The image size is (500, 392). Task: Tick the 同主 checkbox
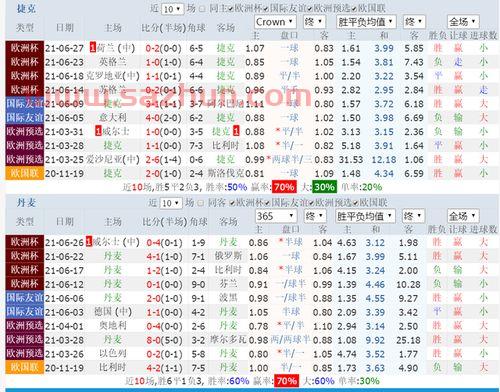pyautogui.click(x=202, y=9)
